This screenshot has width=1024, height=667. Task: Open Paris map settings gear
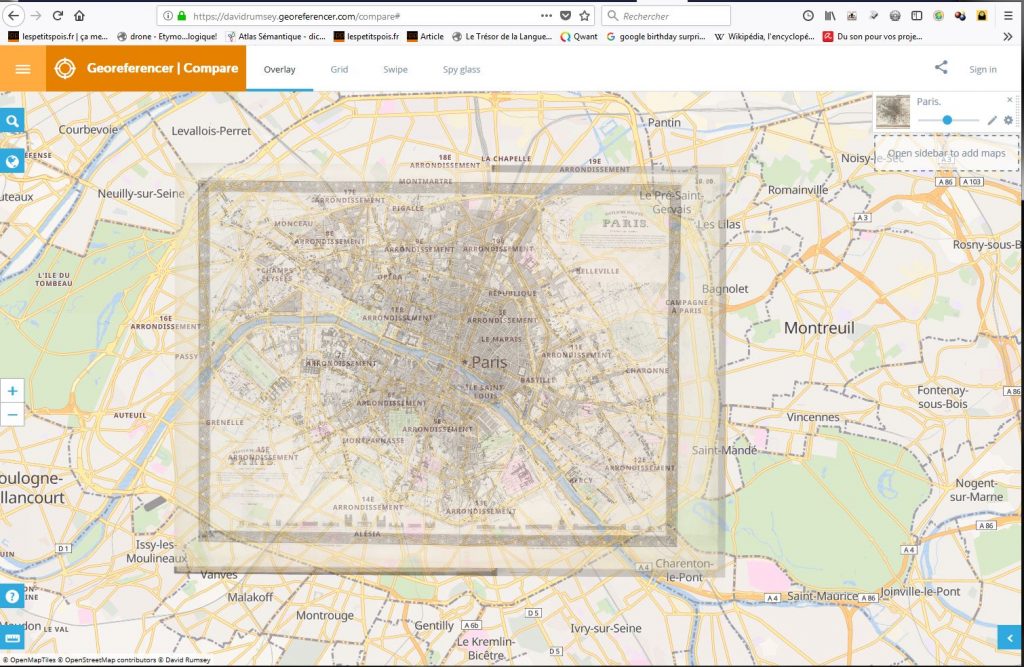pyautogui.click(x=1008, y=120)
